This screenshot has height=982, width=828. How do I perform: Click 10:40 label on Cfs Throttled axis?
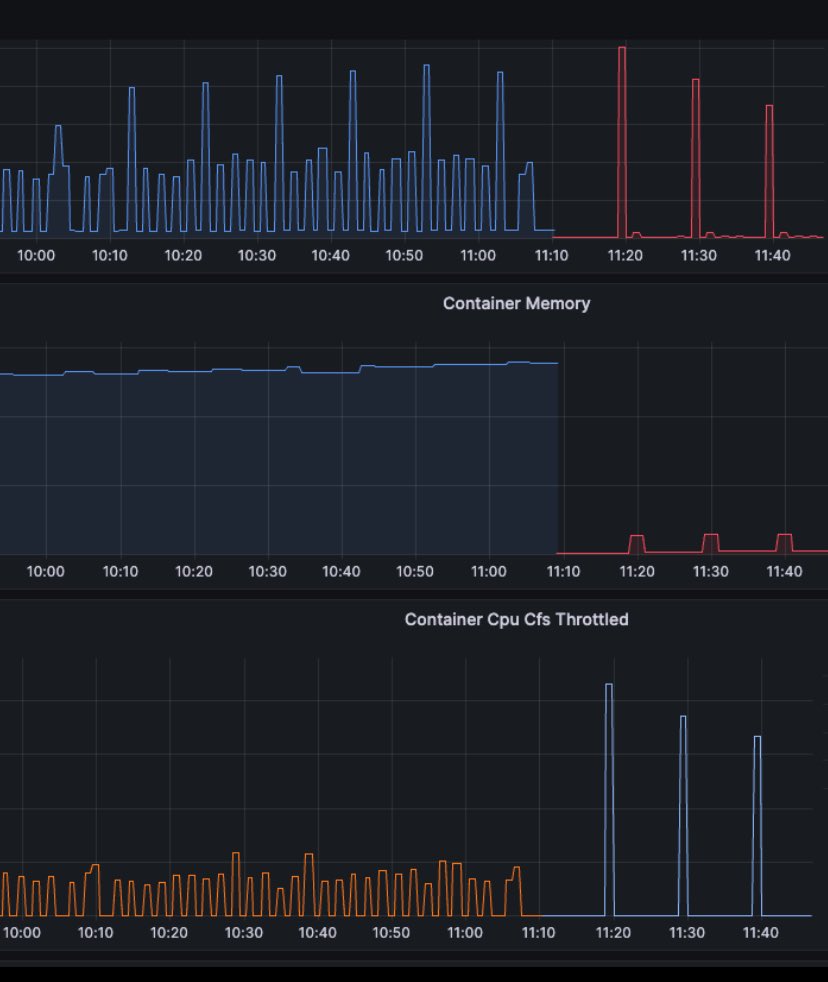pos(317,933)
